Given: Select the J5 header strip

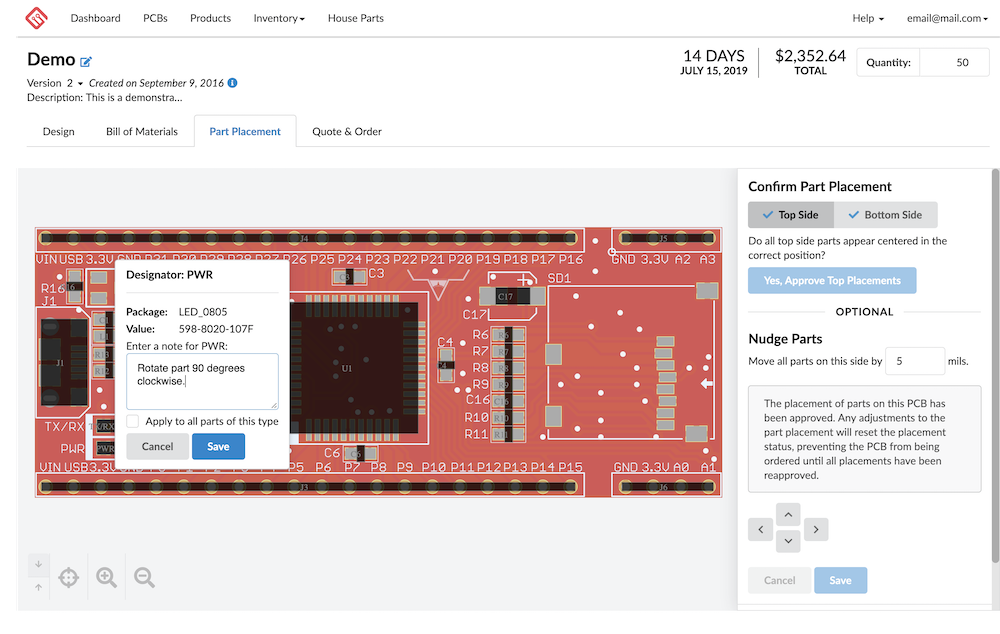Looking at the screenshot, I should (x=666, y=239).
